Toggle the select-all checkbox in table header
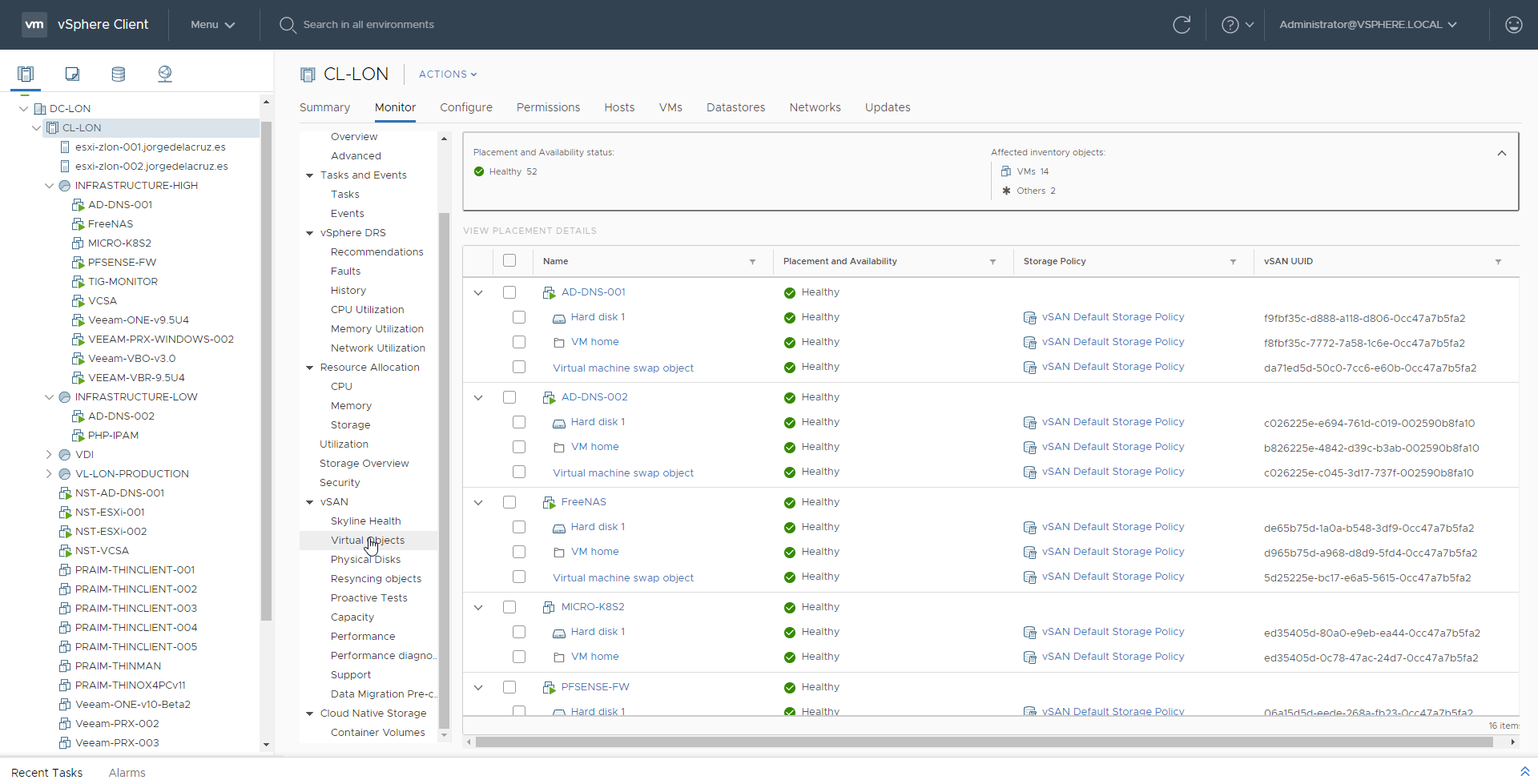The image size is (1538, 784). point(509,260)
